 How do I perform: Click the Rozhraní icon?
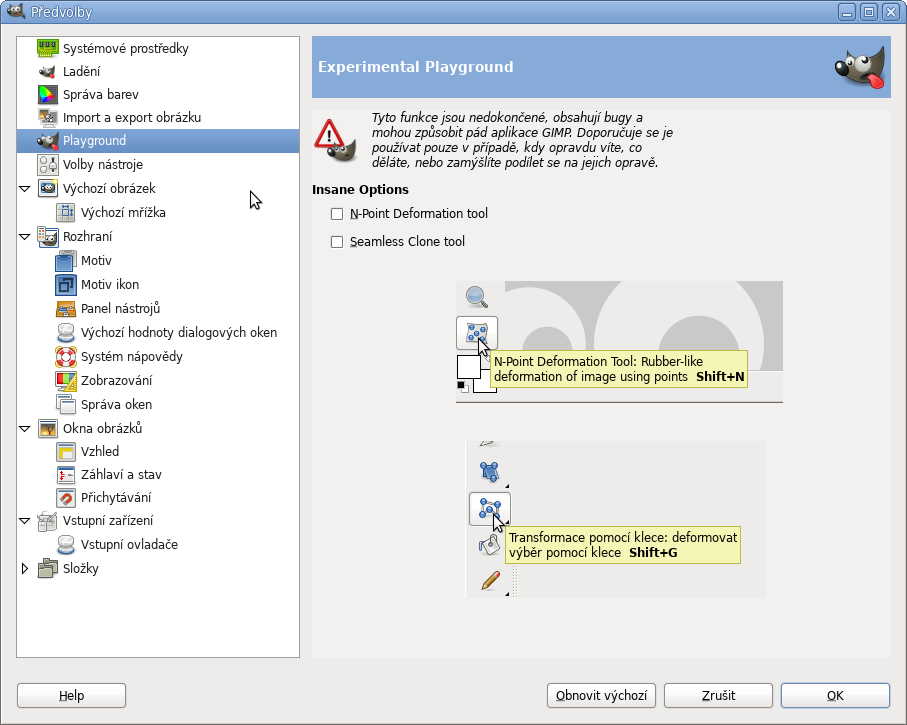pos(47,237)
